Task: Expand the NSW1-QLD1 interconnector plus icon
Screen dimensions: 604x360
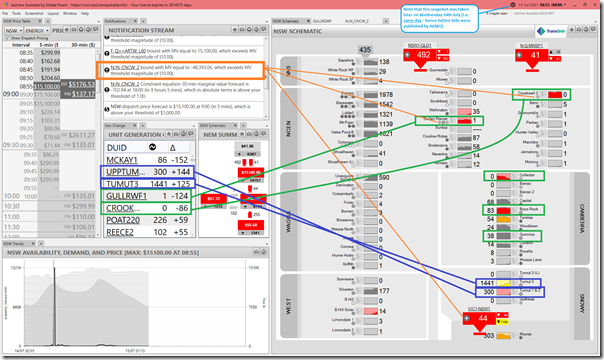Action: pos(408,55)
